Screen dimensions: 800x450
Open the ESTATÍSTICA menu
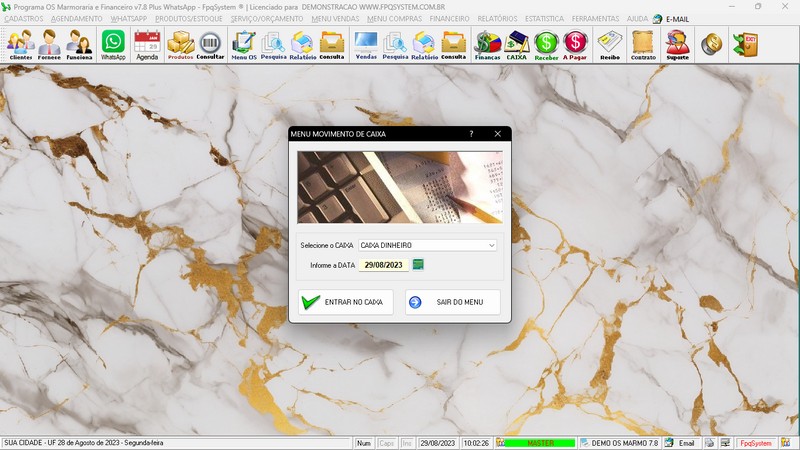544,18
